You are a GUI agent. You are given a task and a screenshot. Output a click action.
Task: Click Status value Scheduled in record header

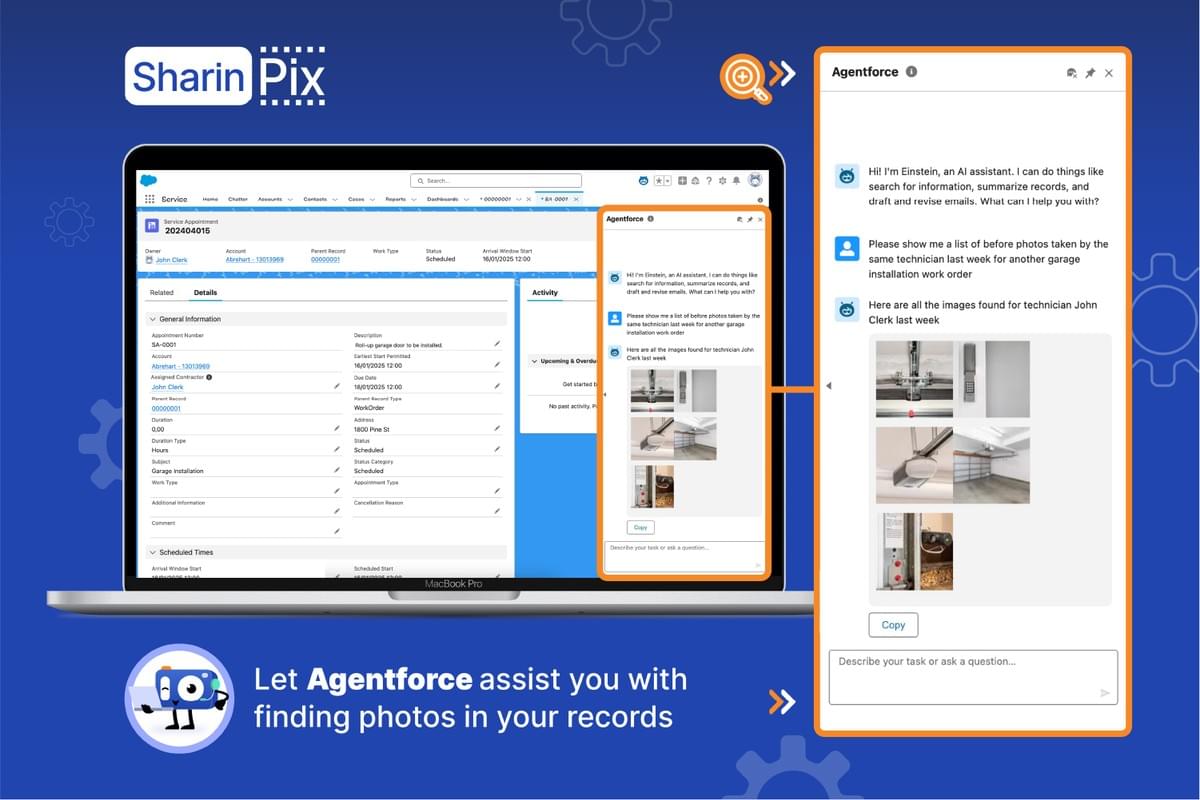440,259
